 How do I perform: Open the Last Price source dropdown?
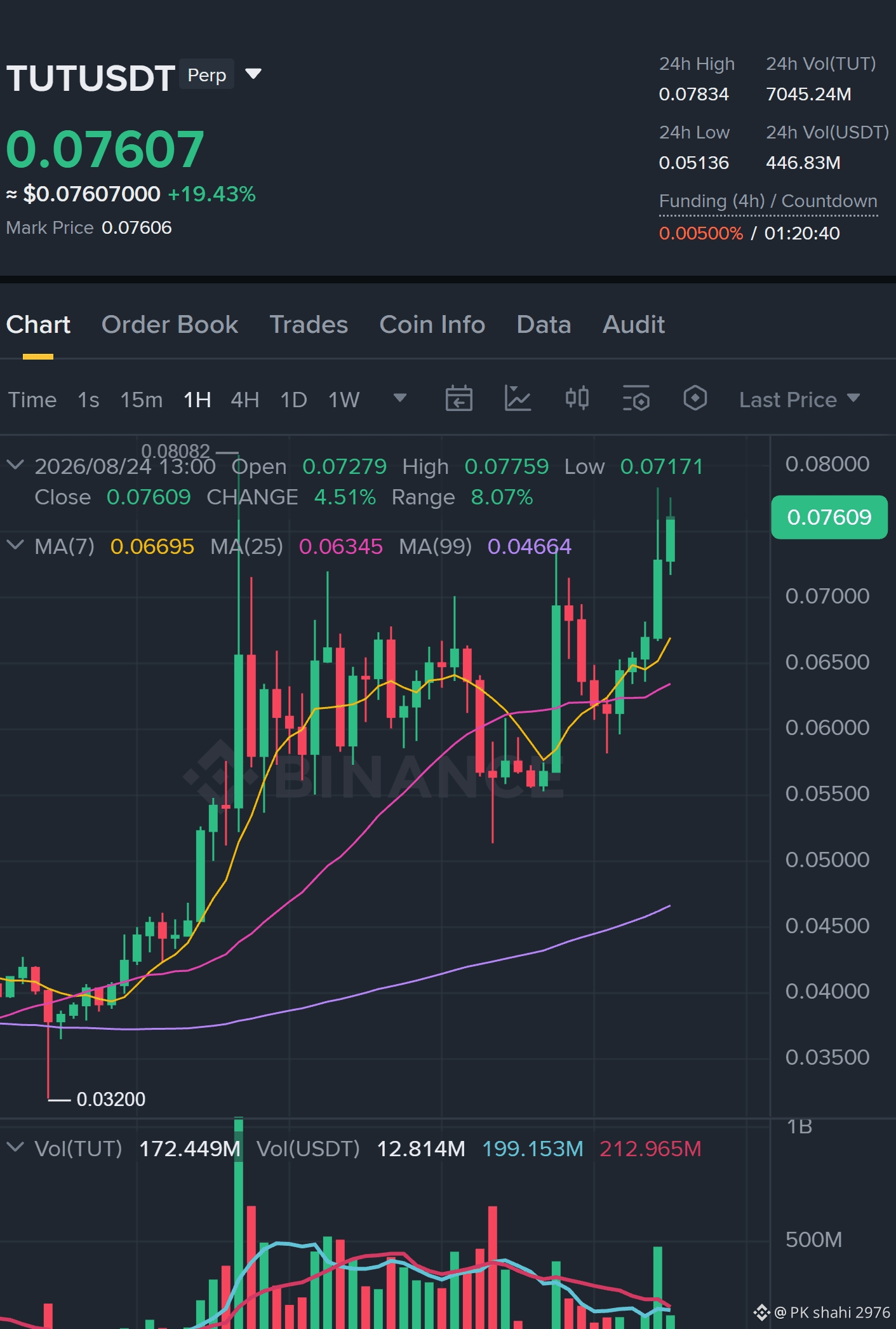click(799, 400)
